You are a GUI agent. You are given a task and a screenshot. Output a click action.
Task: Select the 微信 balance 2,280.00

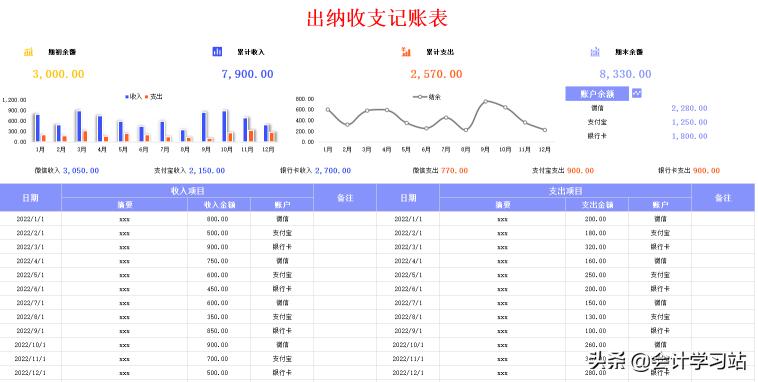[689, 108]
